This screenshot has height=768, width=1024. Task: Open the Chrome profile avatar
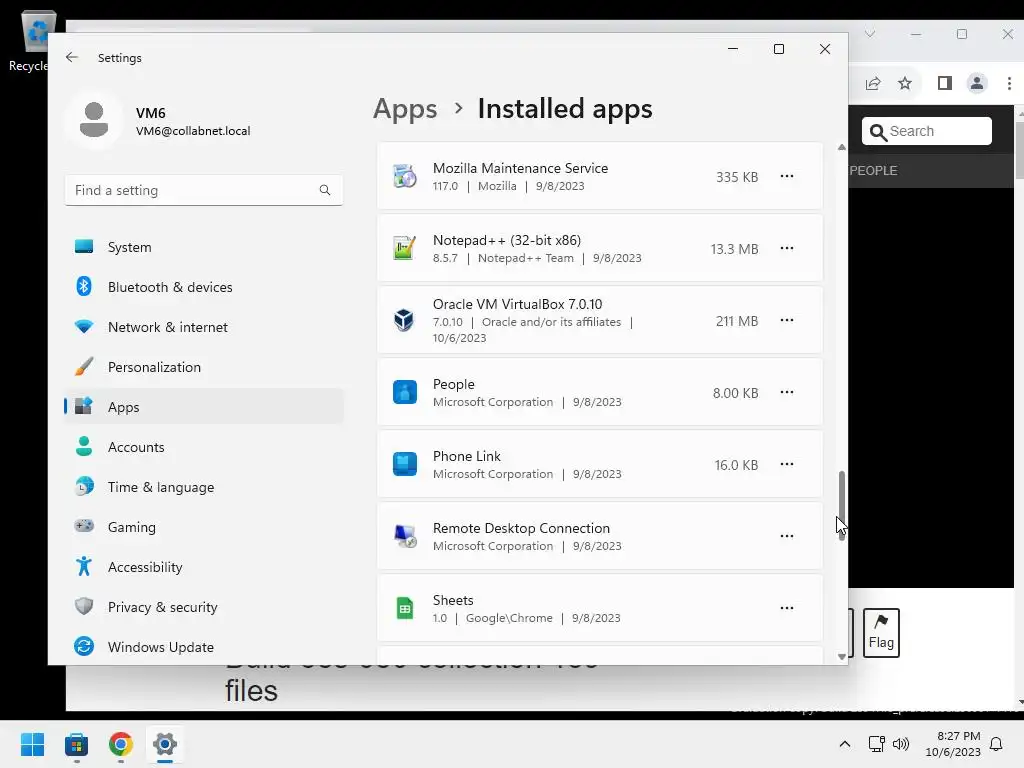click(977, 83)
